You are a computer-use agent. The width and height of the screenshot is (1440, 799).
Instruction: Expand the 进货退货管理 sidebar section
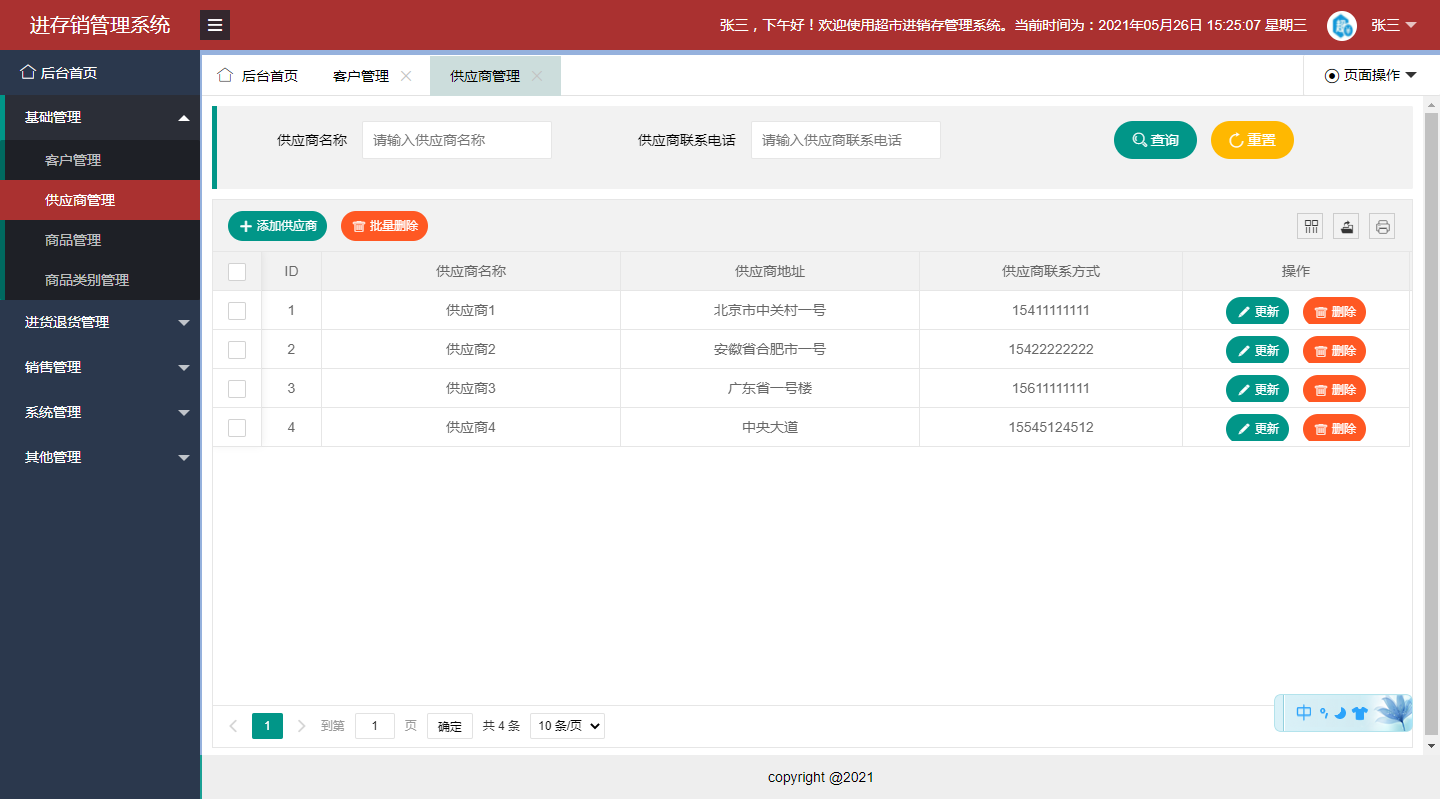point(100,322)
